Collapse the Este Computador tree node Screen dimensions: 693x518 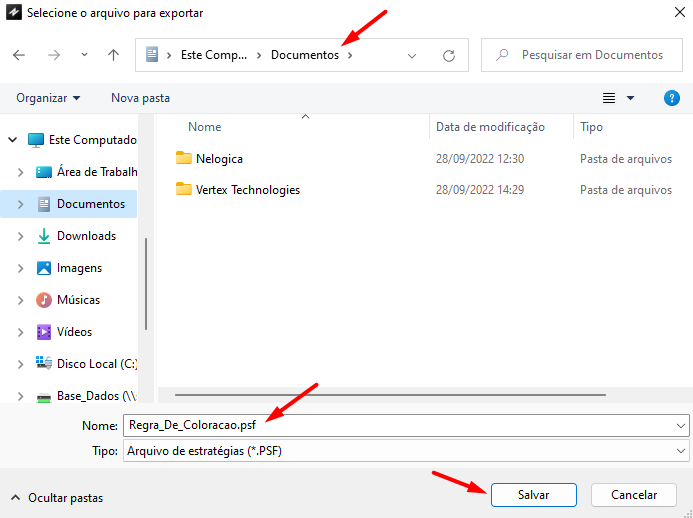[x=11, y=140]
